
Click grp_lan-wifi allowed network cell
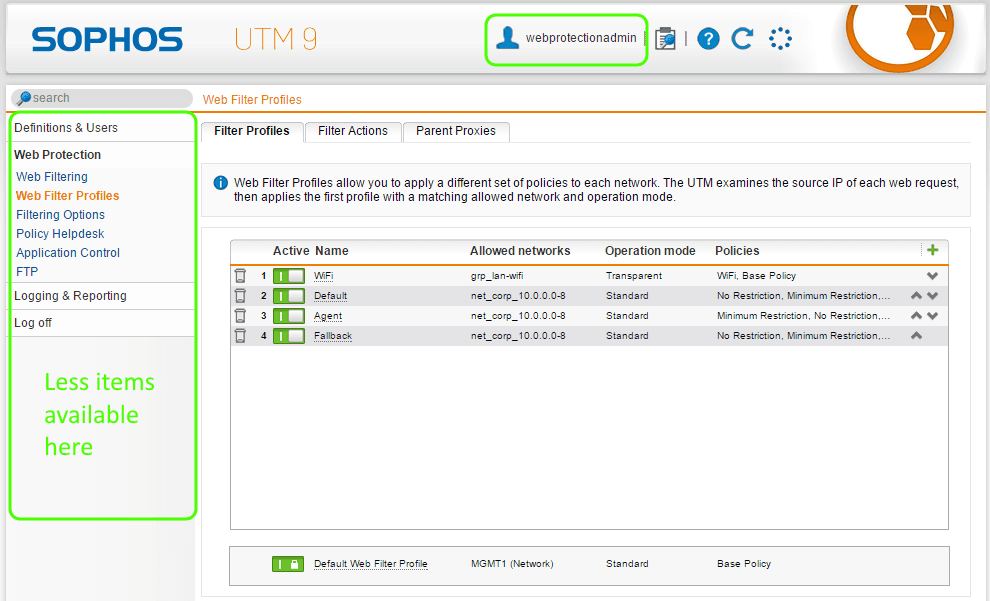pyautogui.click(x=497, y=276)
